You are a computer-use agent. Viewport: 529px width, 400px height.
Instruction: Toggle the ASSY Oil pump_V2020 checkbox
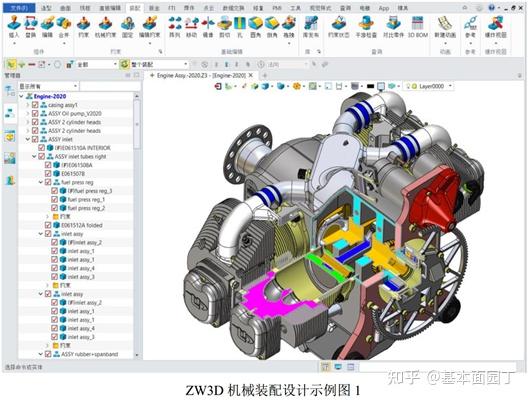35,114
